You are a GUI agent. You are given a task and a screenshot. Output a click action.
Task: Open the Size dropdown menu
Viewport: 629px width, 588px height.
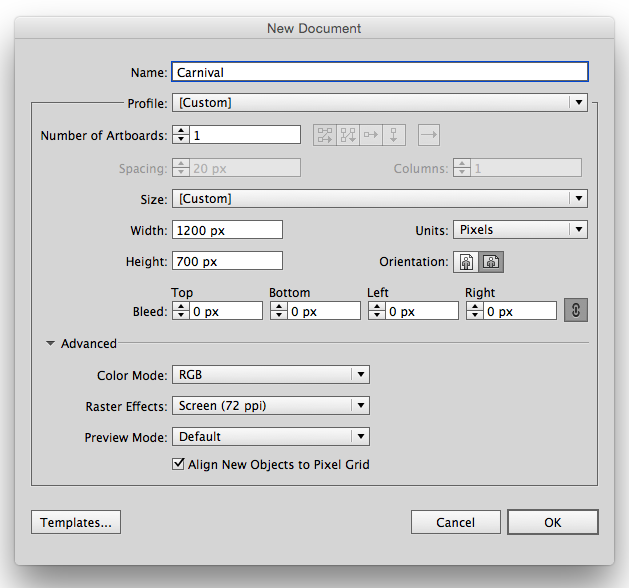click(x=379, y=198)
